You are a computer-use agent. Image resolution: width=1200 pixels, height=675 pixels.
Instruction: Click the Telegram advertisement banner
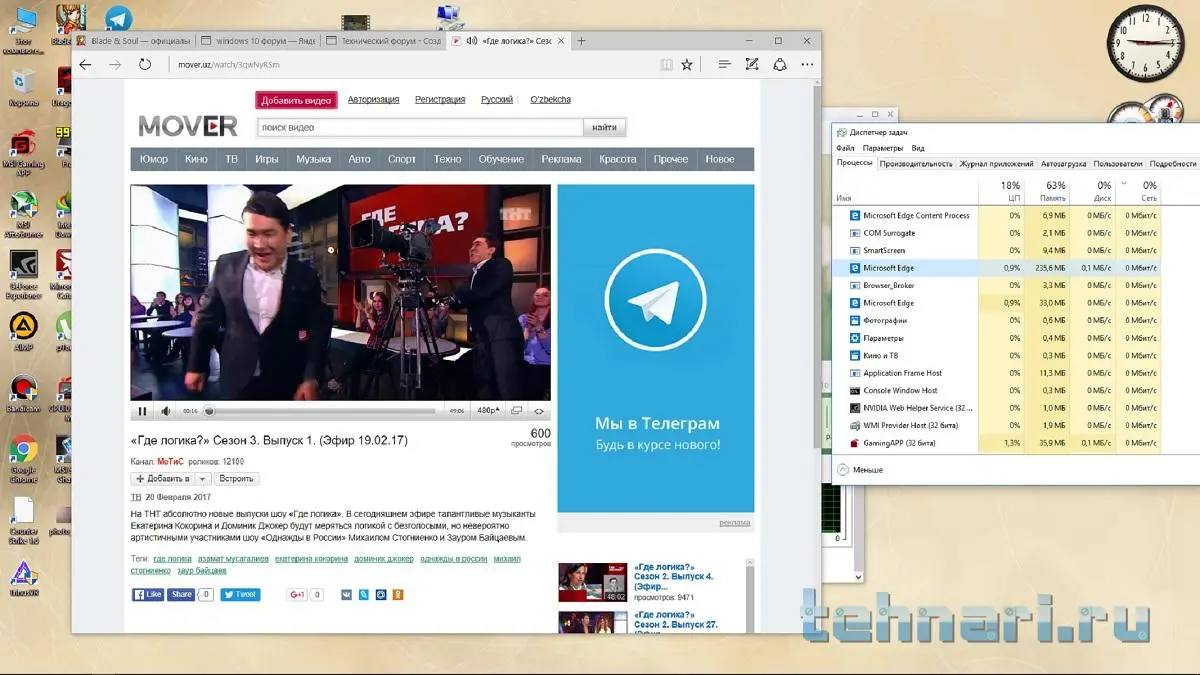[x=655, y=349]
